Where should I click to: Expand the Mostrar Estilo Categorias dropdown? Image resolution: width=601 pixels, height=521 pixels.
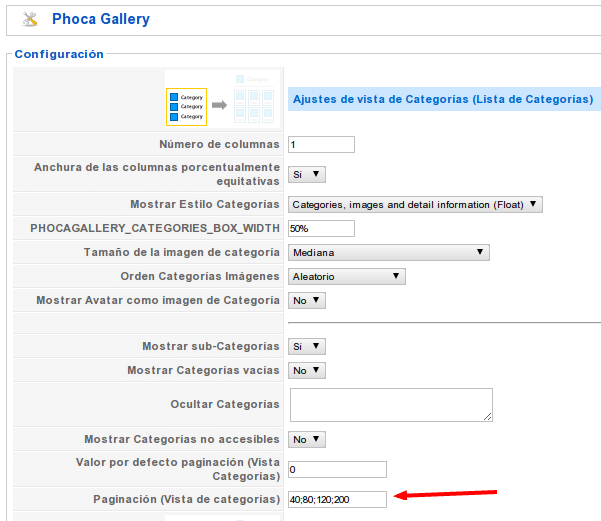coord(415,204)
